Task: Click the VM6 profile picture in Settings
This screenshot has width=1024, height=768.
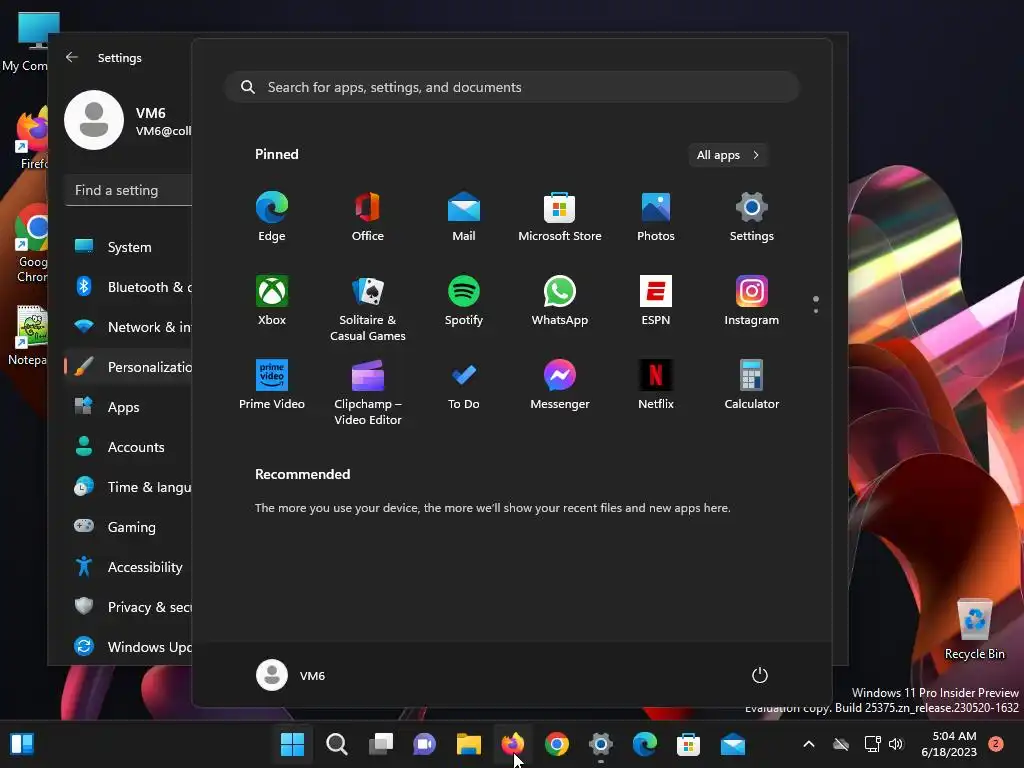Action: point(94,120)
